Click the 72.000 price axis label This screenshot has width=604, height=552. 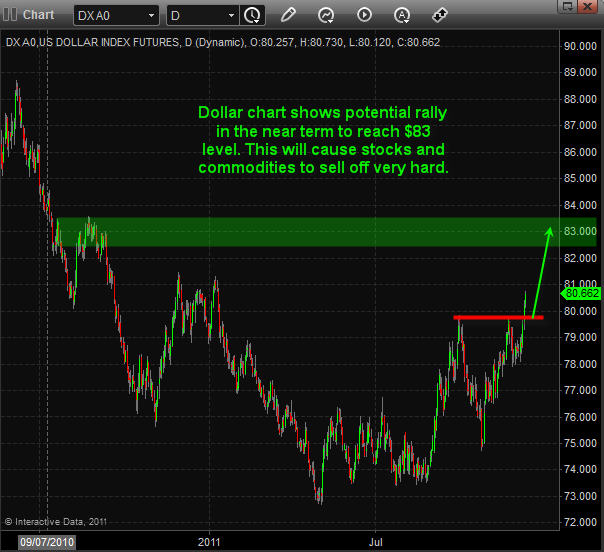coord(580,522)
